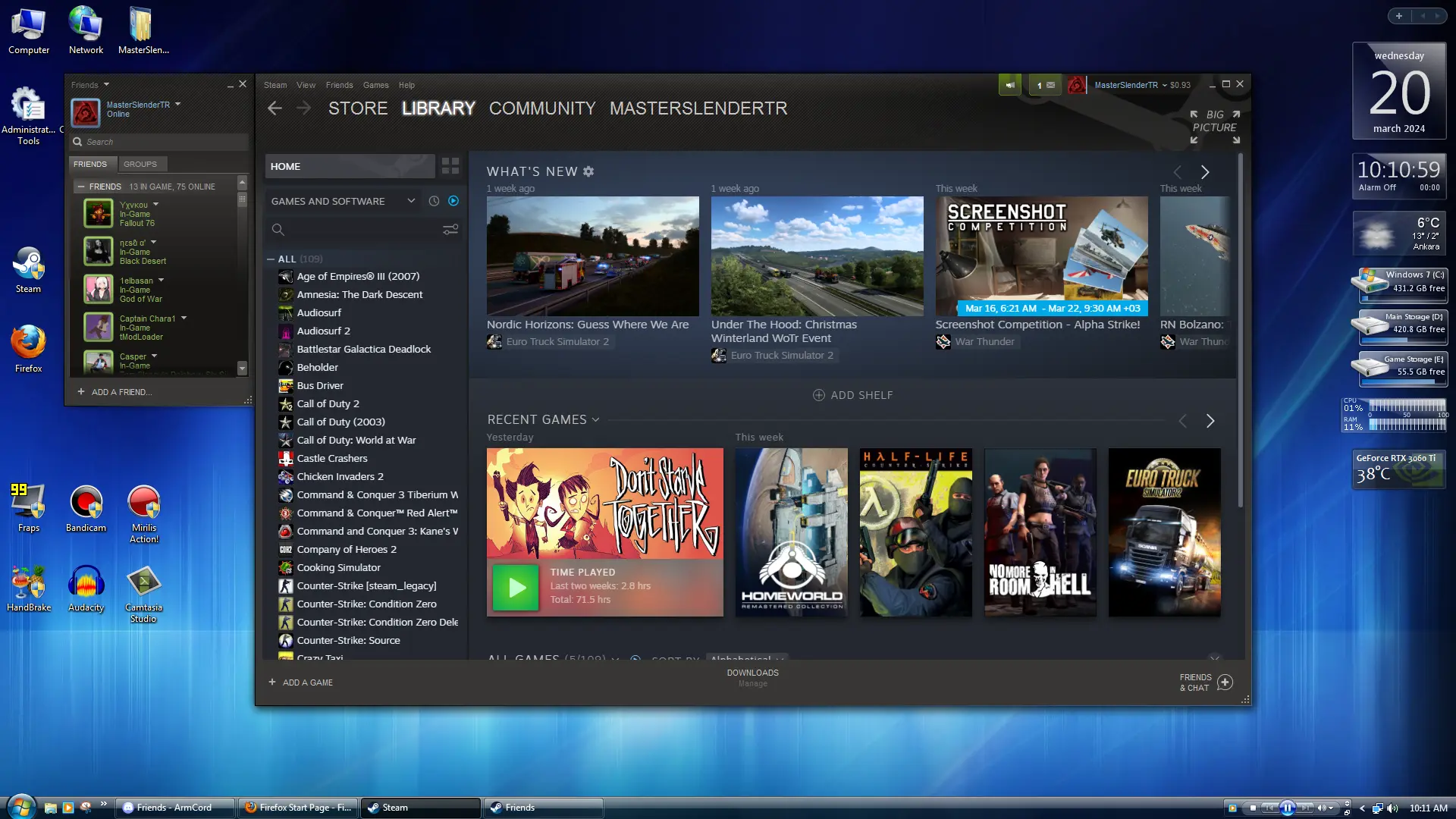Open Downloads manager at the bottom
This screenshot has width=1456, height=819.
pos(752,678)
